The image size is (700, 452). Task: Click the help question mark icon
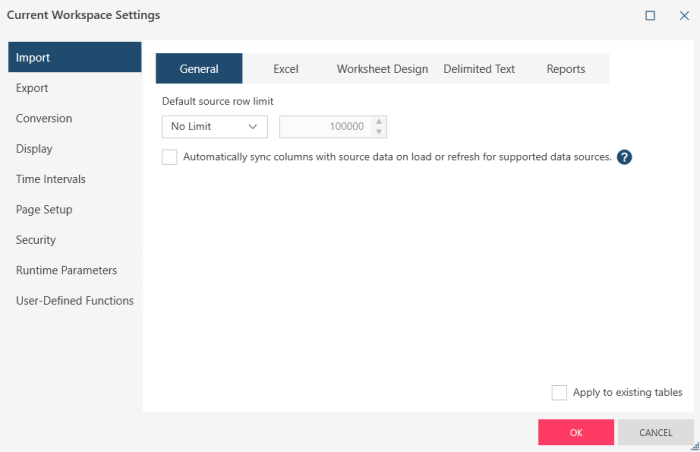[624, 157]
